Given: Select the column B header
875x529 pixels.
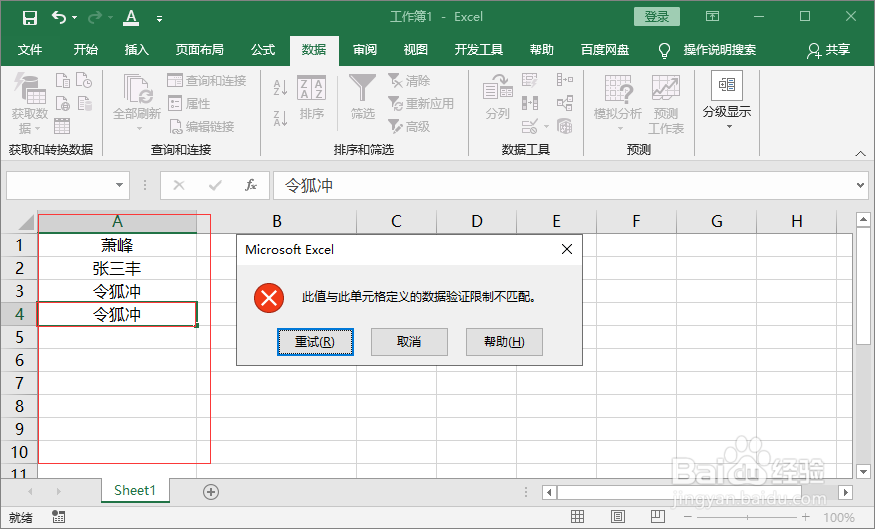Looking at the screenshot, I should pyautogui.click(x=277, y=222).
